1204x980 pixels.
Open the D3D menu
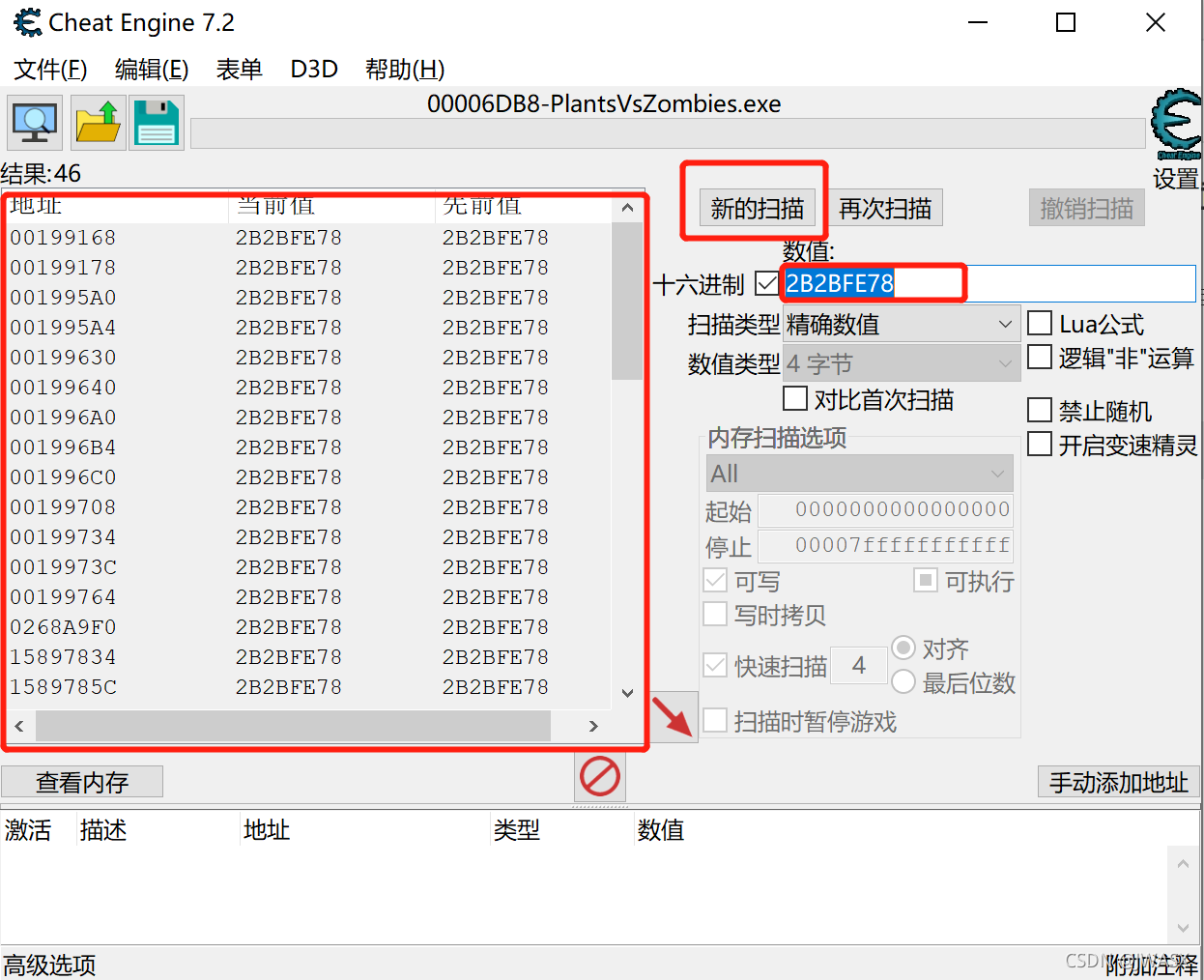(x=314, y=70)
